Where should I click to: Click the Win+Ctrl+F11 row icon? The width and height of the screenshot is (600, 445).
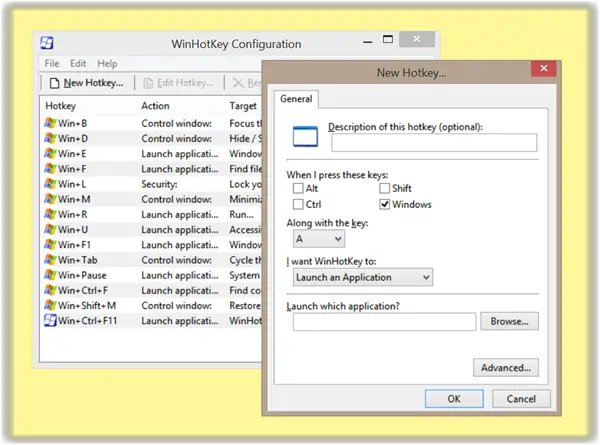click(50, 321)
